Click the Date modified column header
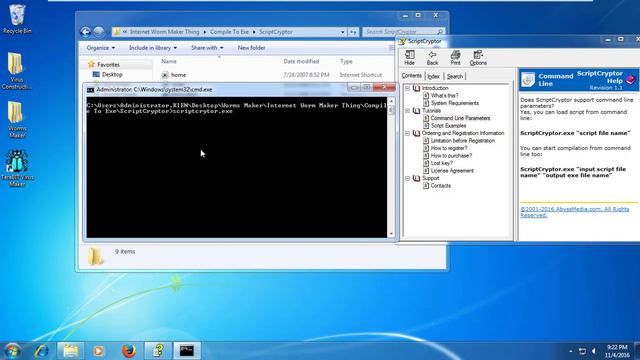640x360 pixels. [301, 61]
